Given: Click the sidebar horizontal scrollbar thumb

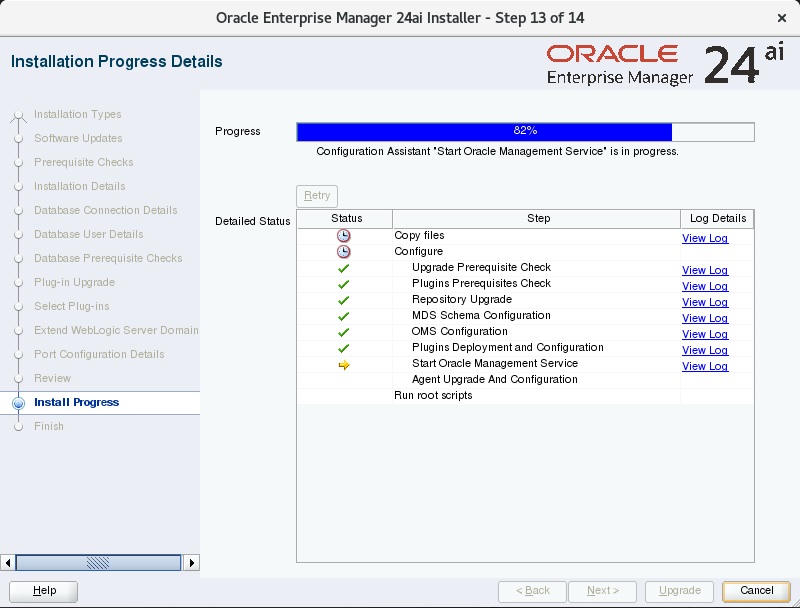Looking at the screenshot, I should tap(98, 563).
